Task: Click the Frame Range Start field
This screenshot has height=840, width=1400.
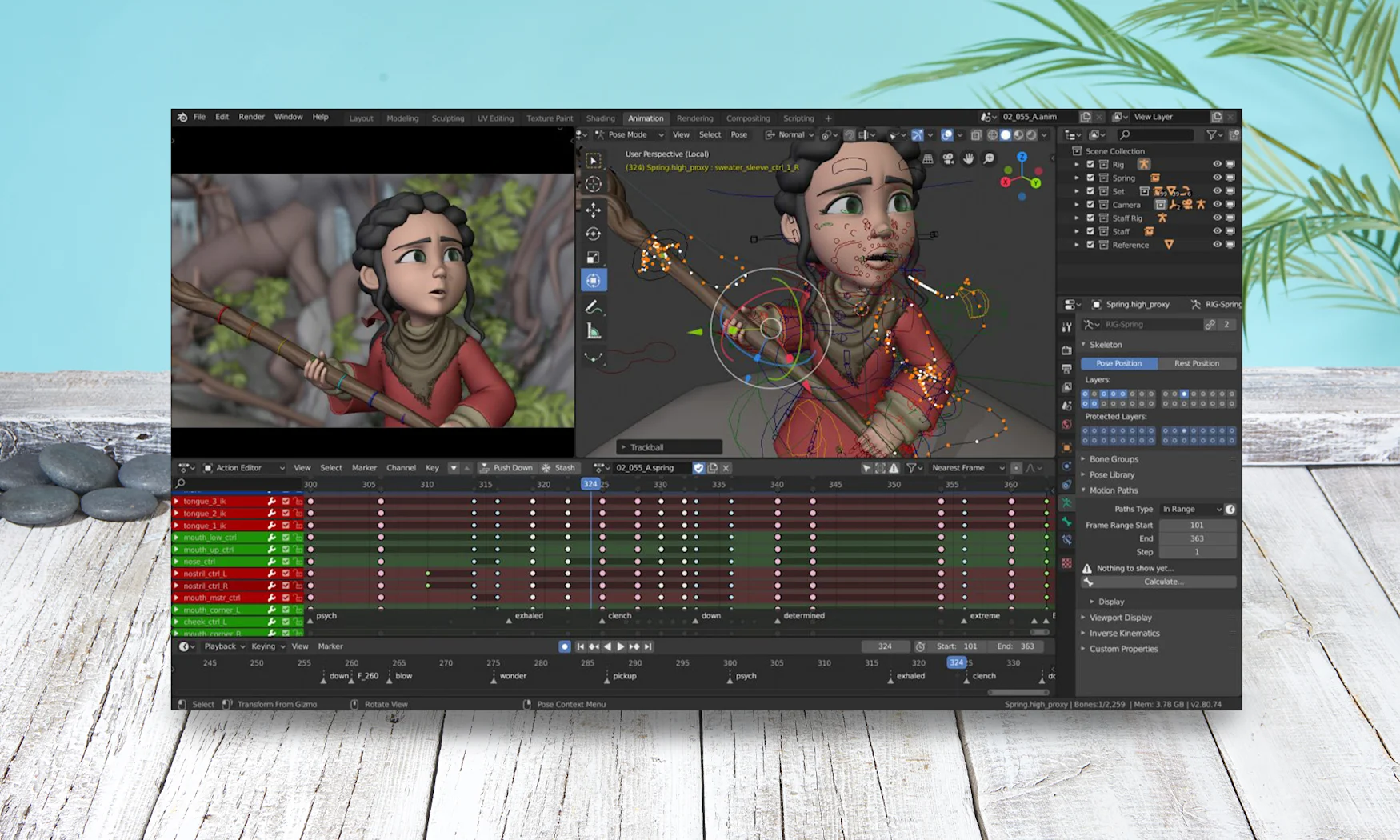Action: click(1196, 526)
